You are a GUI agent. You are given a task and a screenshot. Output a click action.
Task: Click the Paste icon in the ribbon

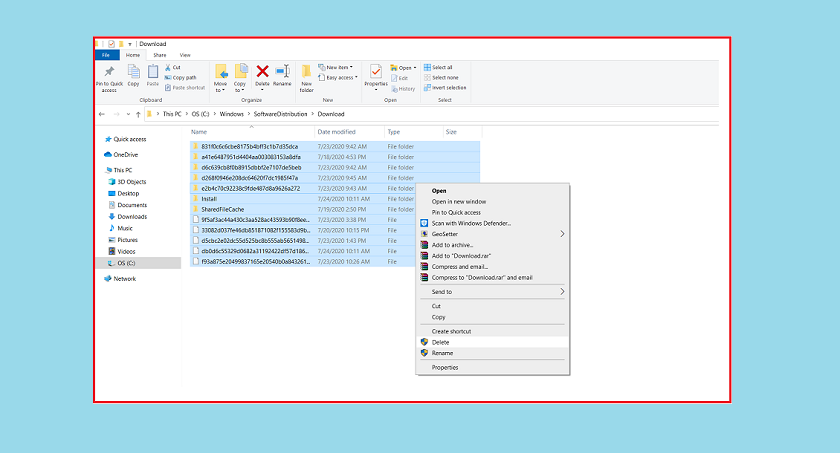click(153, 71)
